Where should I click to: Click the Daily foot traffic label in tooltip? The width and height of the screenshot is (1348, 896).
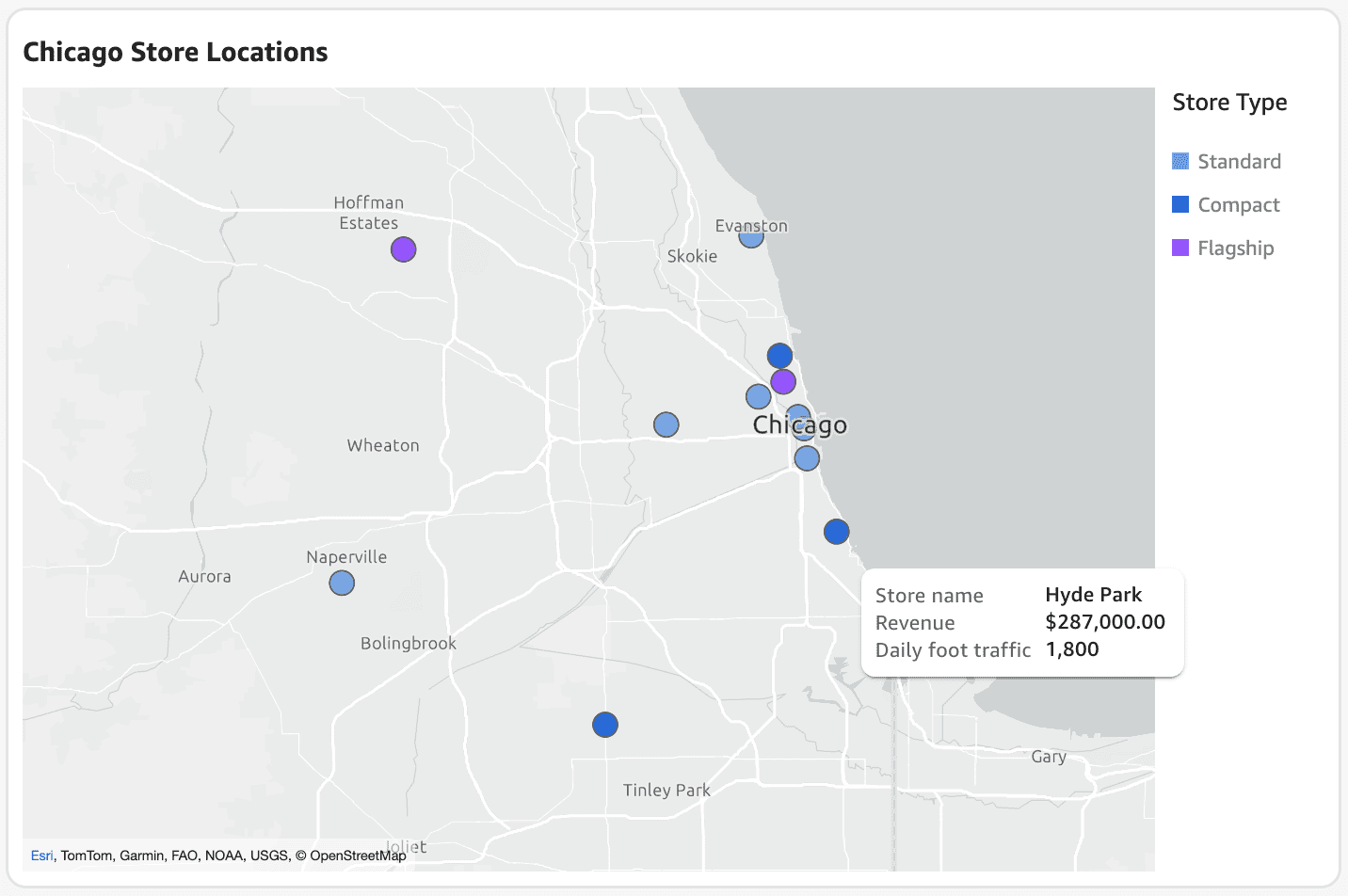pos(953,650)
